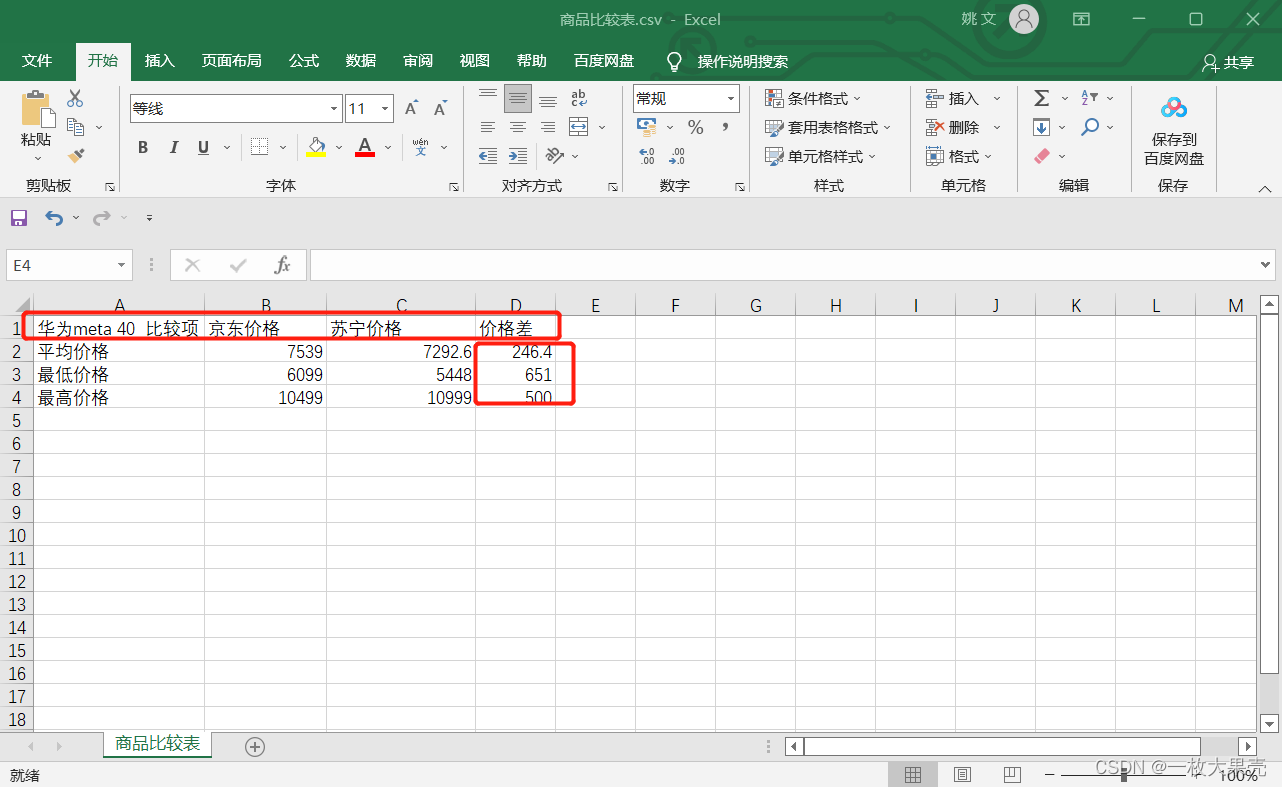This screenshot has height=787, width=1282.
Task: Click Save to Baidu Netdisk (保存到百度网盘)
Action: tap(1174, 130)
